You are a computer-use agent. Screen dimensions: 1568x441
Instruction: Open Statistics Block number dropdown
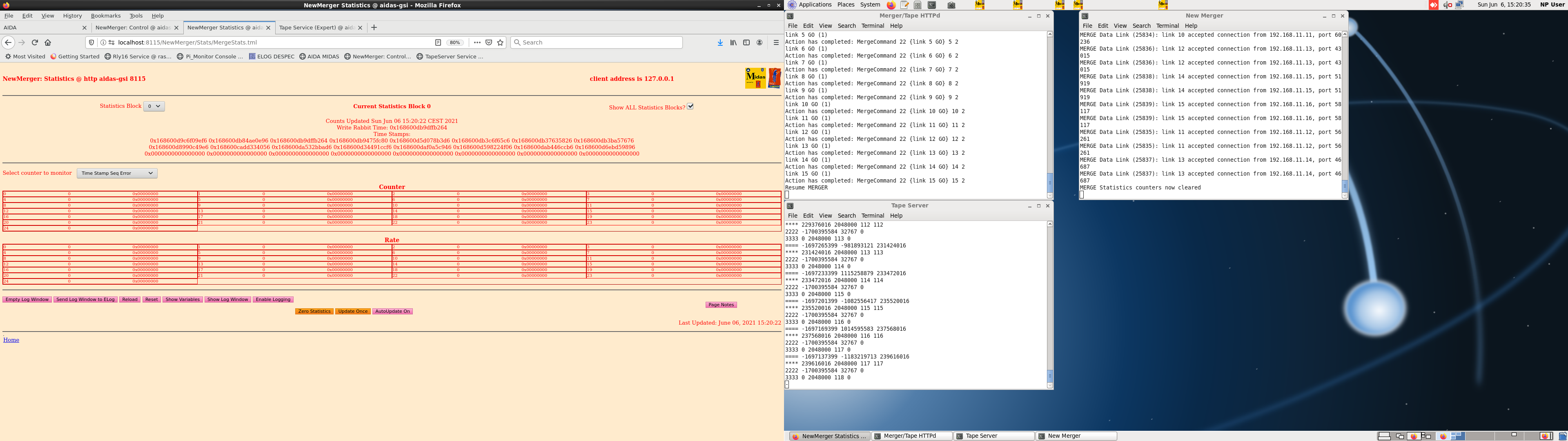[154, 106]
